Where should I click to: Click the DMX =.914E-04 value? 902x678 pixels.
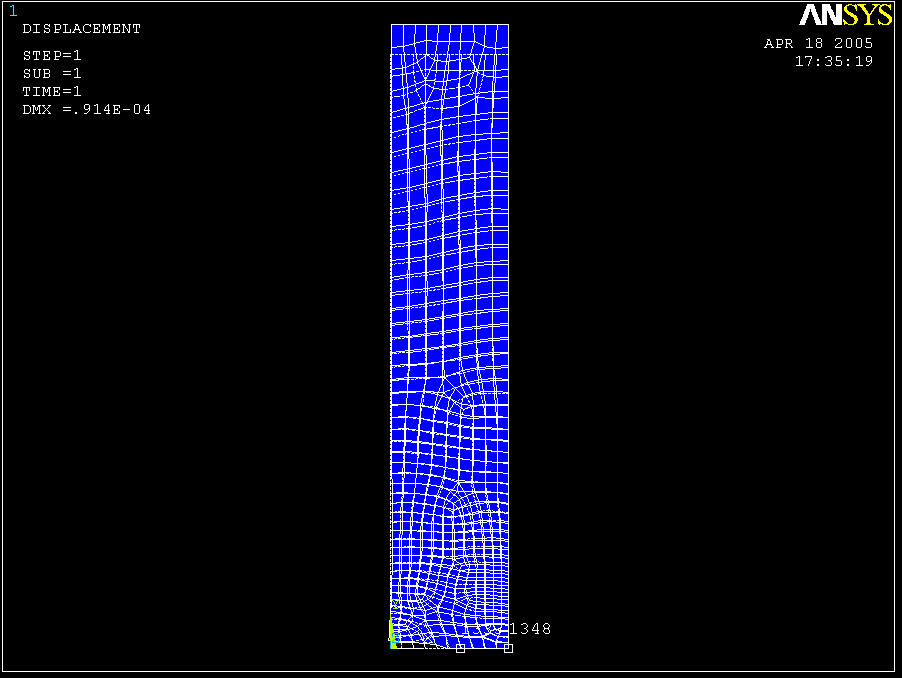click(x=86, y=109)
